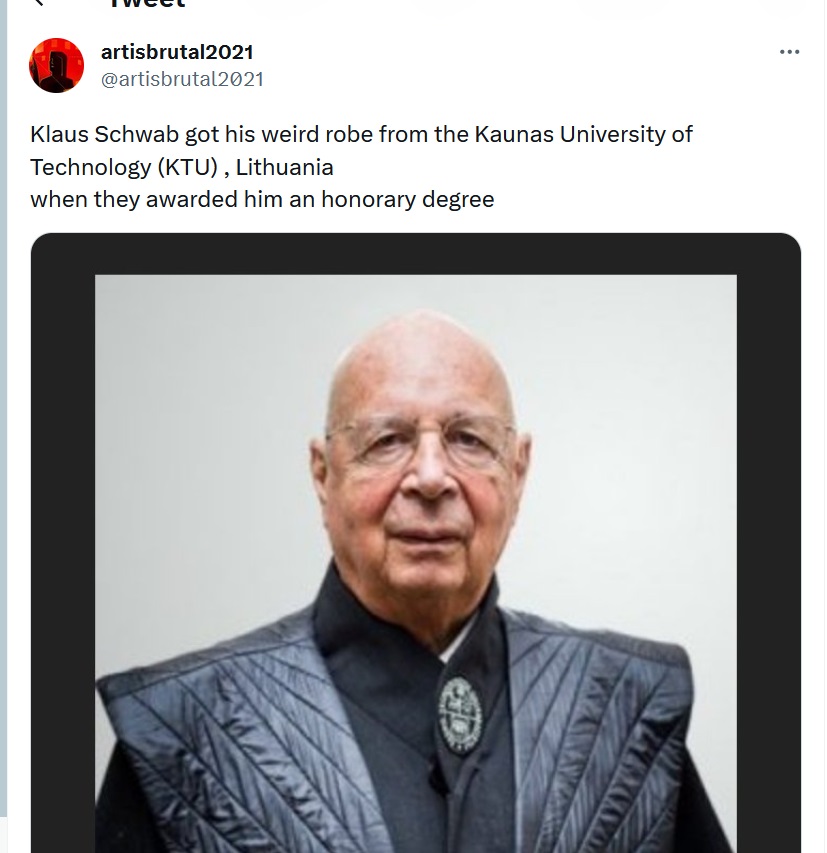Screen dimensions: 827x853
Task: Open the three-dot more options menu
Action: pos(789,52)
